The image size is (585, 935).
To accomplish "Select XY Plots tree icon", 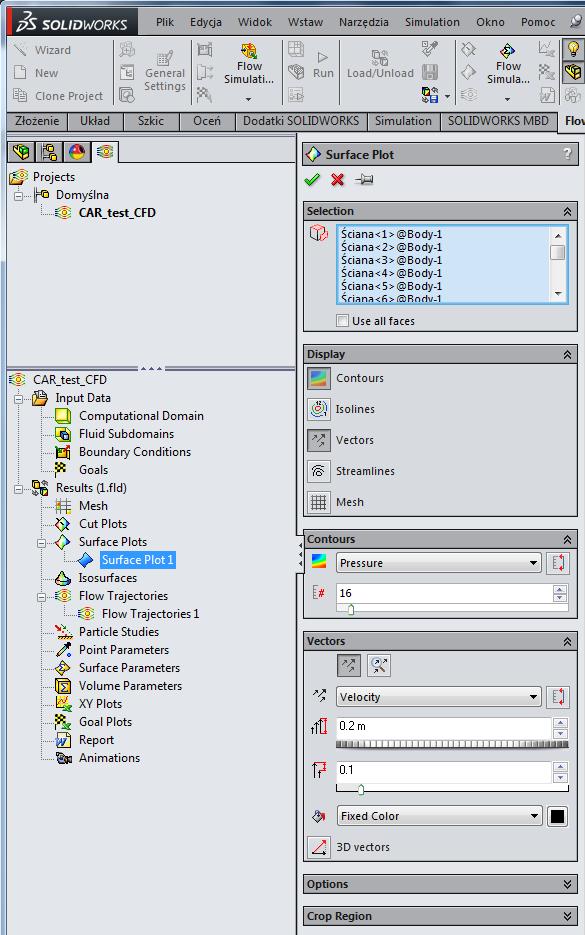I will (x=63, y=704).
